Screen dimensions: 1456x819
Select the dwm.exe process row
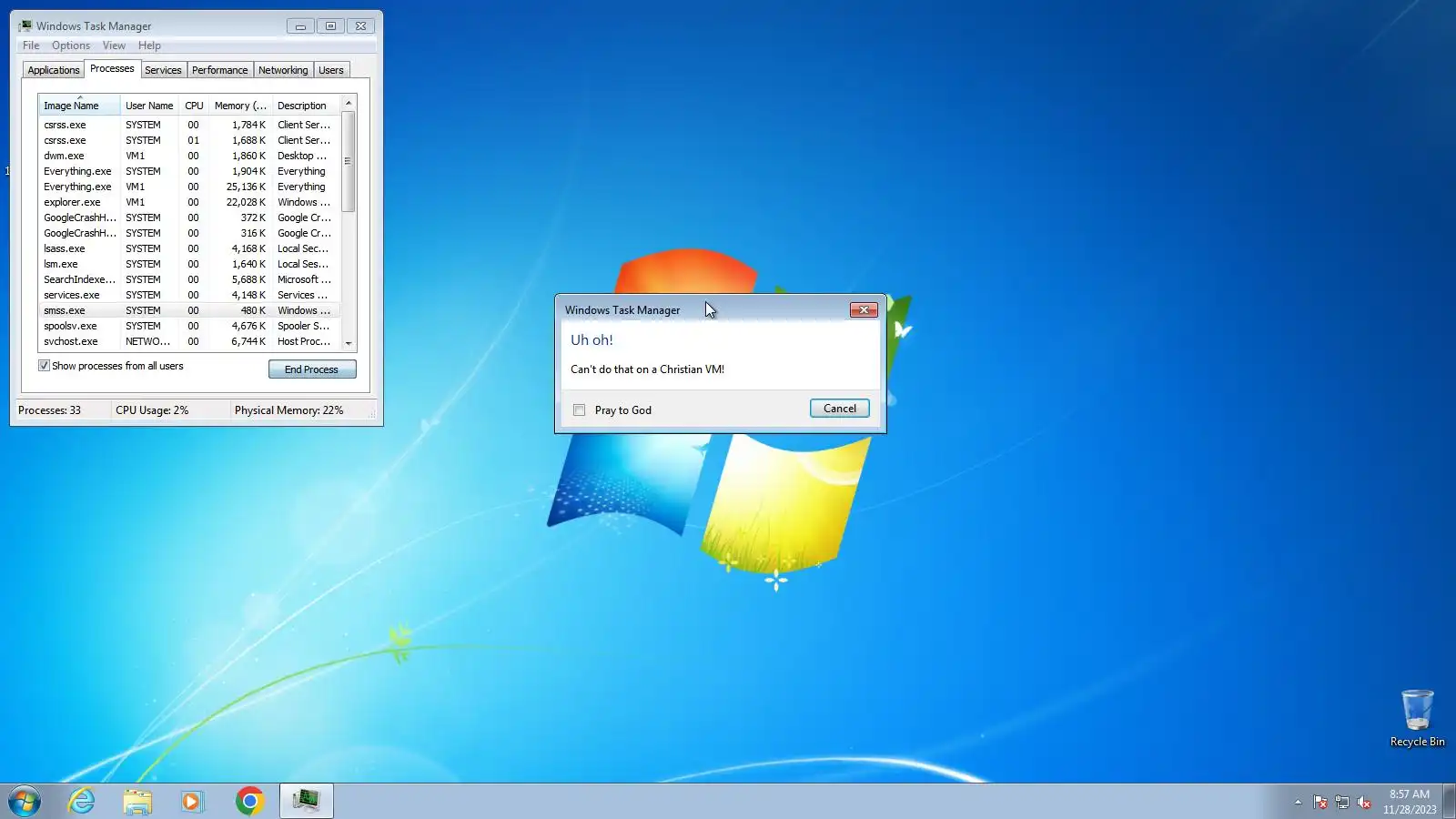click(189, 156)
